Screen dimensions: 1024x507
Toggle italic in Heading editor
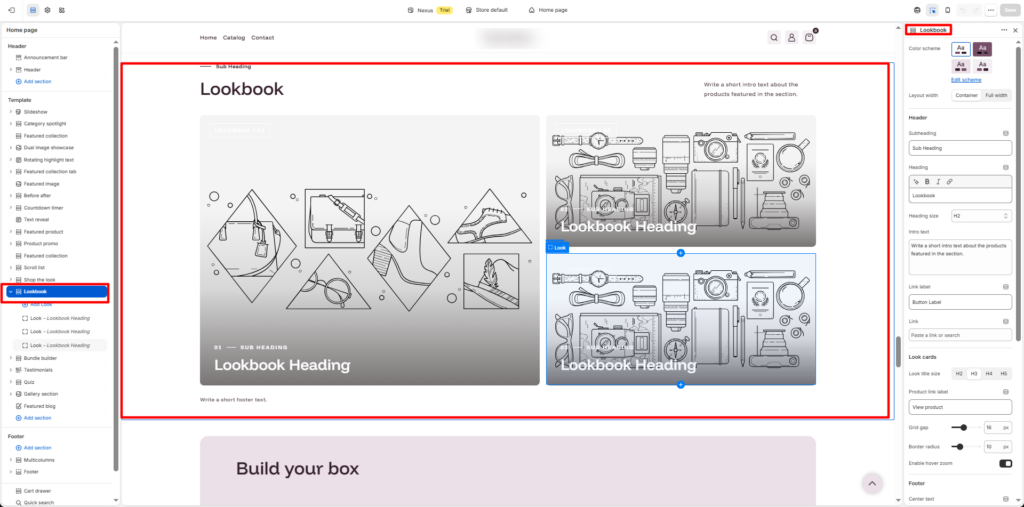click(x=938, y=182)
